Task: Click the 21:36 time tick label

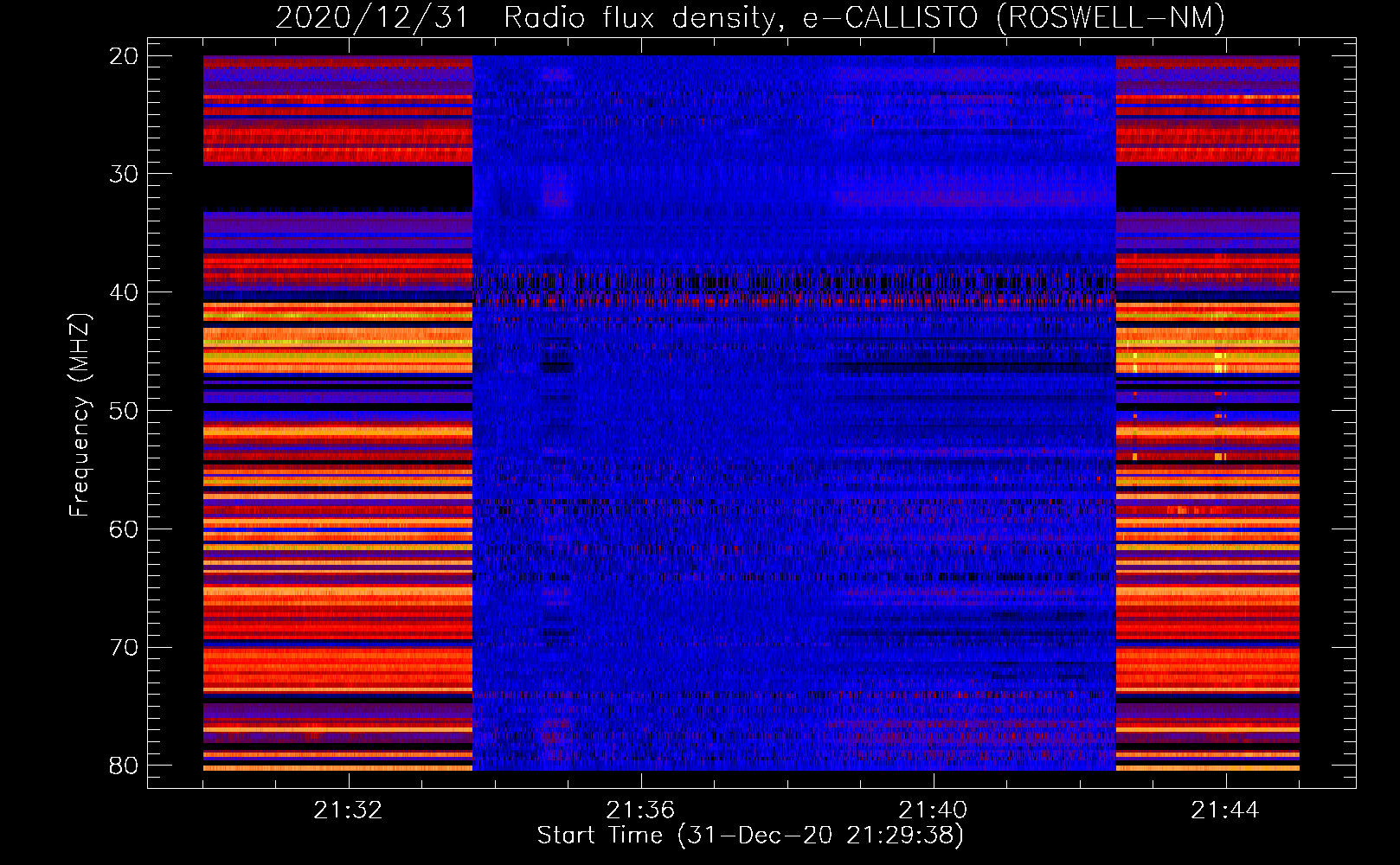Action: pos(640,811)
